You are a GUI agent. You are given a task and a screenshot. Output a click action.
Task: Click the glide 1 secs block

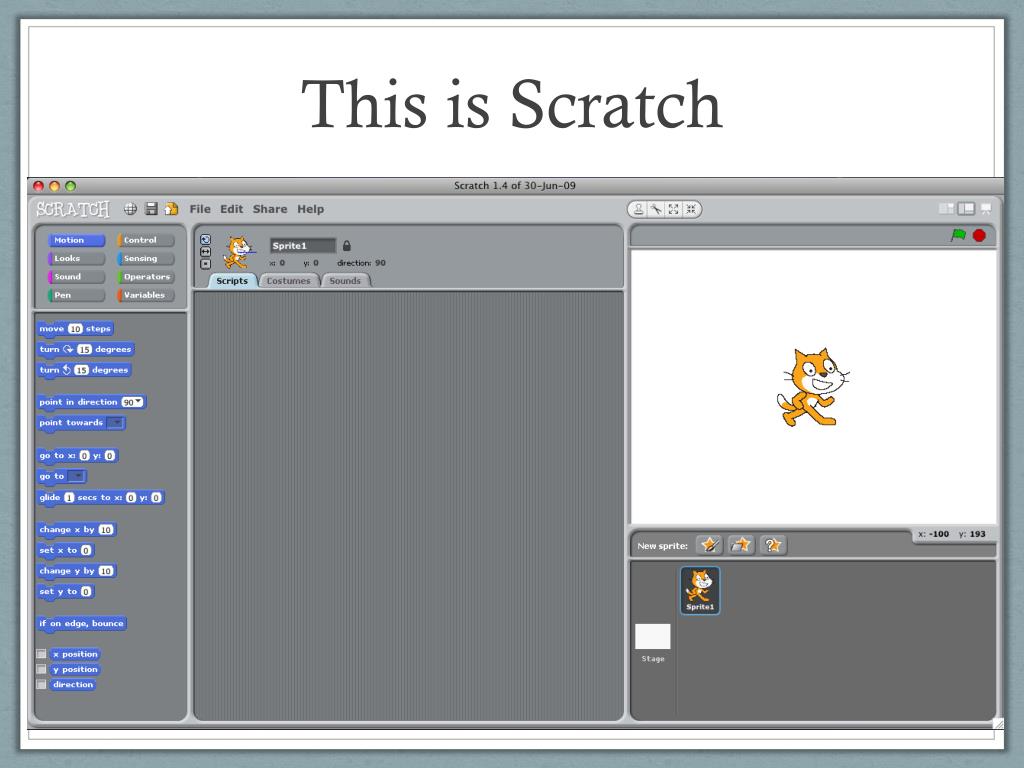tap(101, 498)
